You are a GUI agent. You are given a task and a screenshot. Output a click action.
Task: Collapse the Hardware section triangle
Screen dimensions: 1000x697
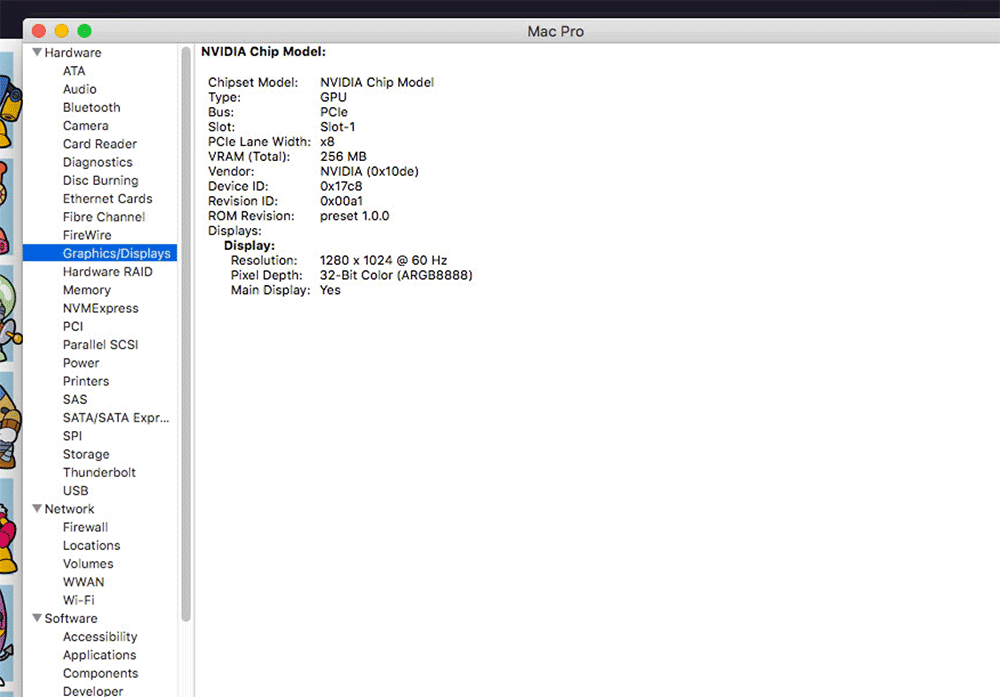click(x=37, y=52)
